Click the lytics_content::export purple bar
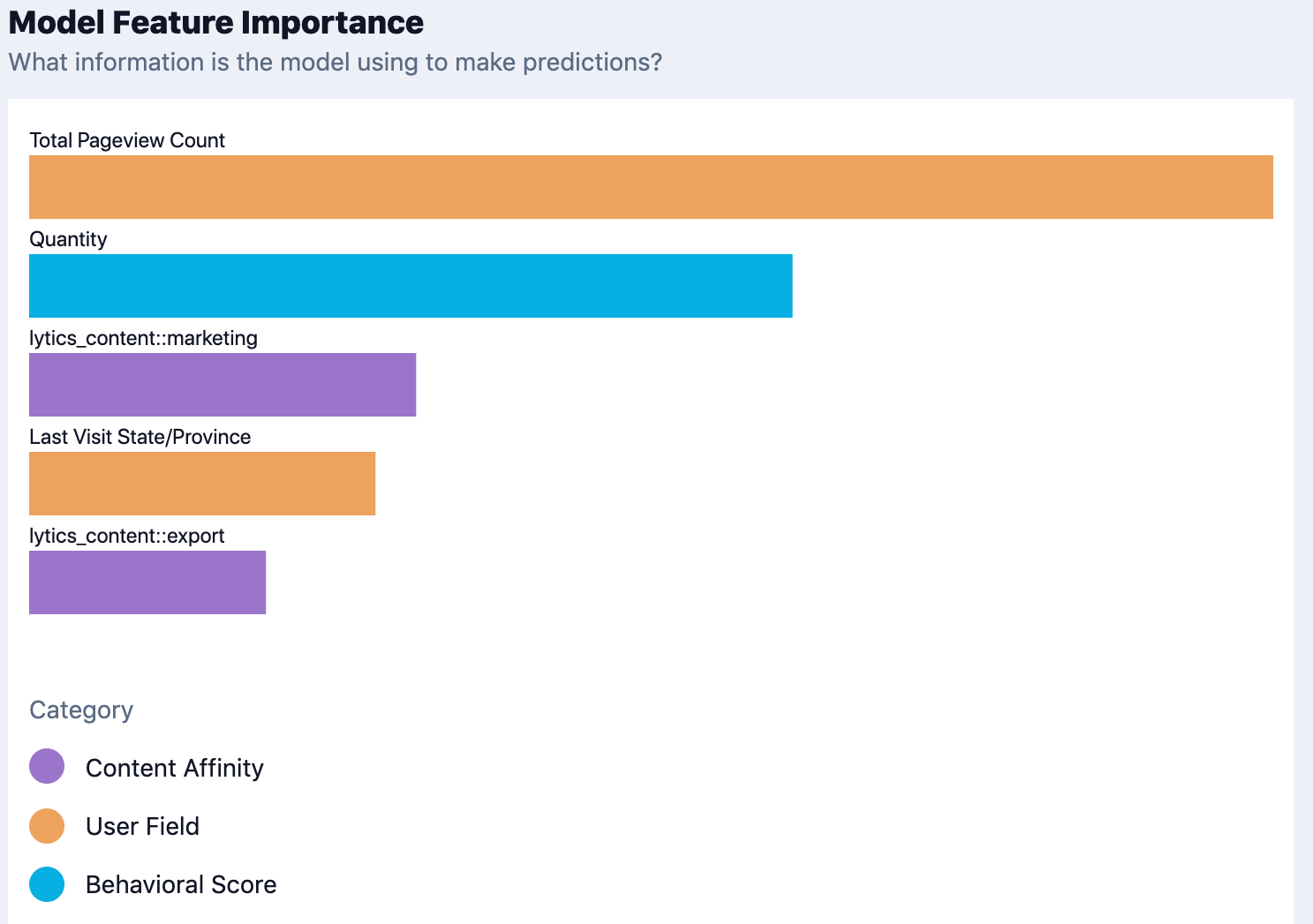Screen dimensions: 1313x924 [147, 582]
